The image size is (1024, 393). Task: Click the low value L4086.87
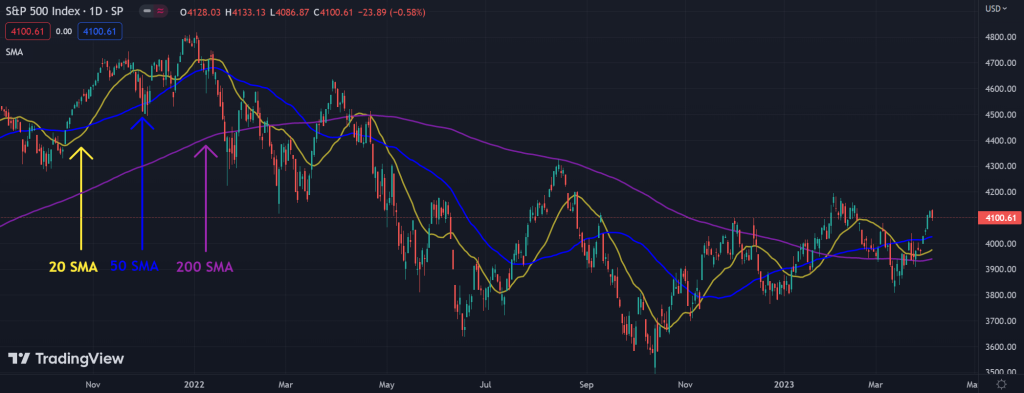(x=291, y=11)
